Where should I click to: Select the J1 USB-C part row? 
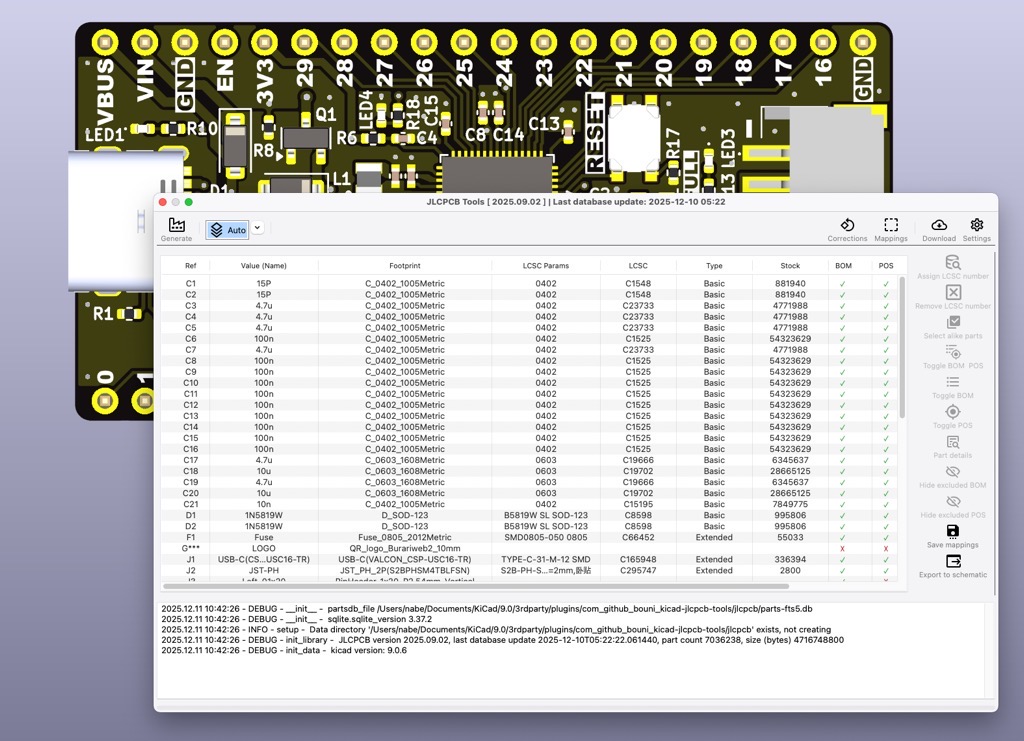[405, 559]
